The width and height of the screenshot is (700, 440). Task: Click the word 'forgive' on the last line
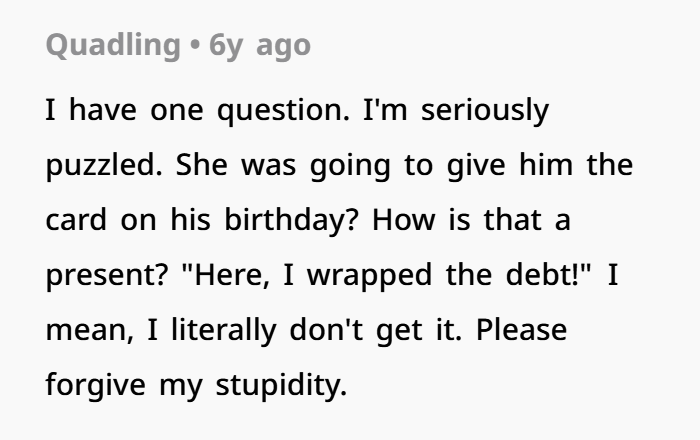pyautogui.click(x=96, y=385)
